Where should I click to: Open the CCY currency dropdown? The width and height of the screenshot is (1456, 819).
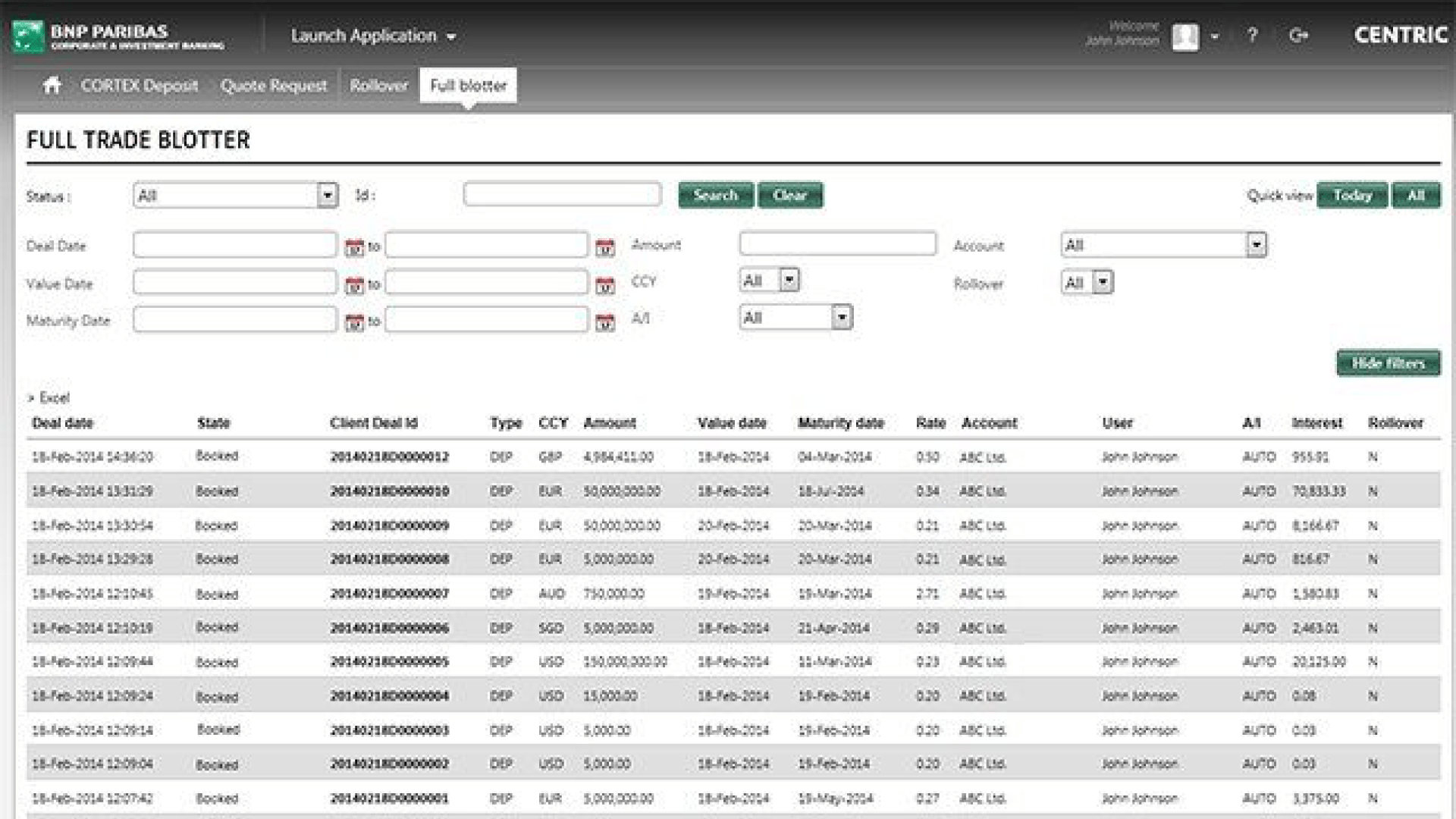[789, 280]
